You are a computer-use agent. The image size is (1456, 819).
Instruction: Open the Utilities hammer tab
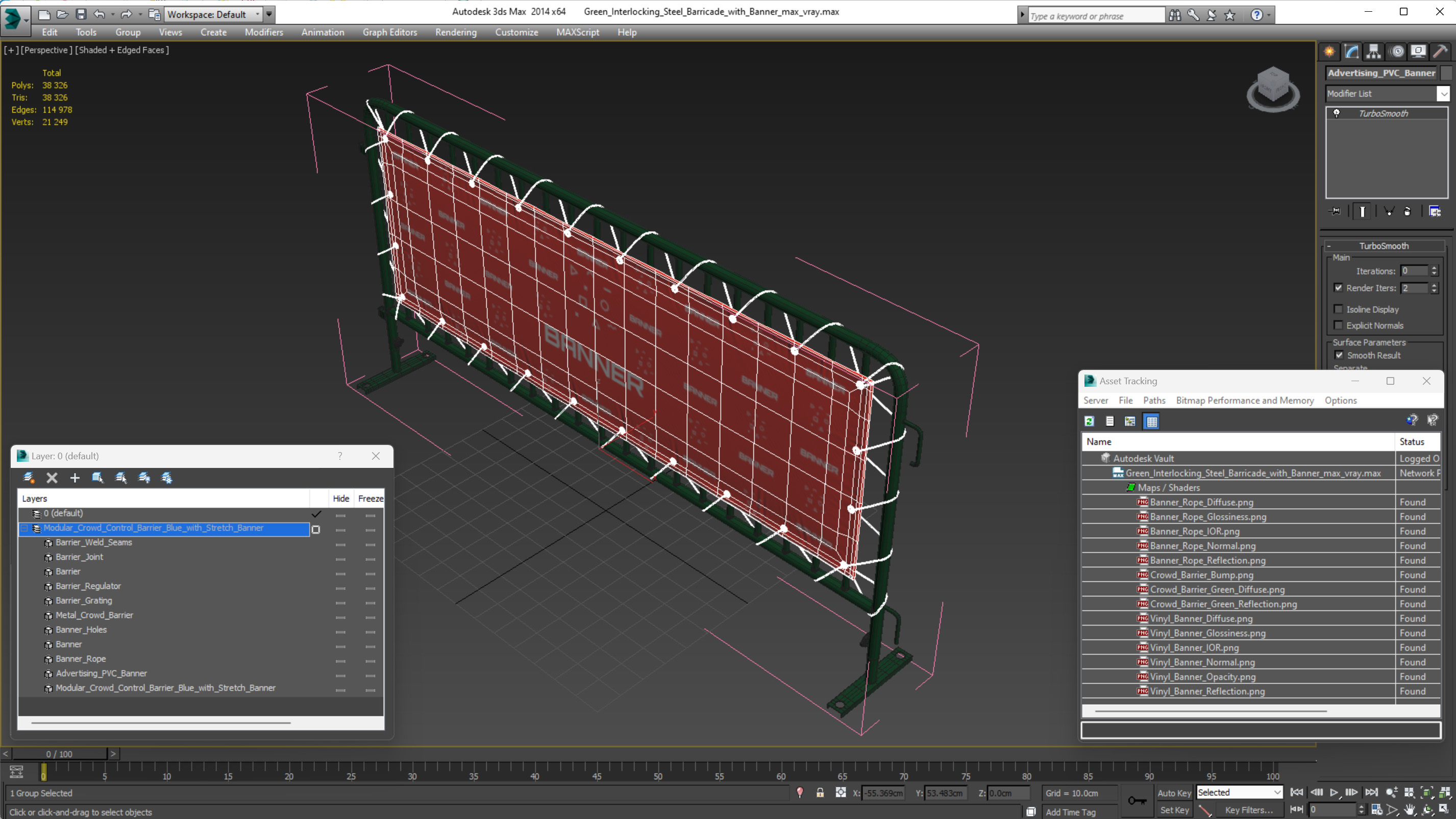[x=1440, y=52]
